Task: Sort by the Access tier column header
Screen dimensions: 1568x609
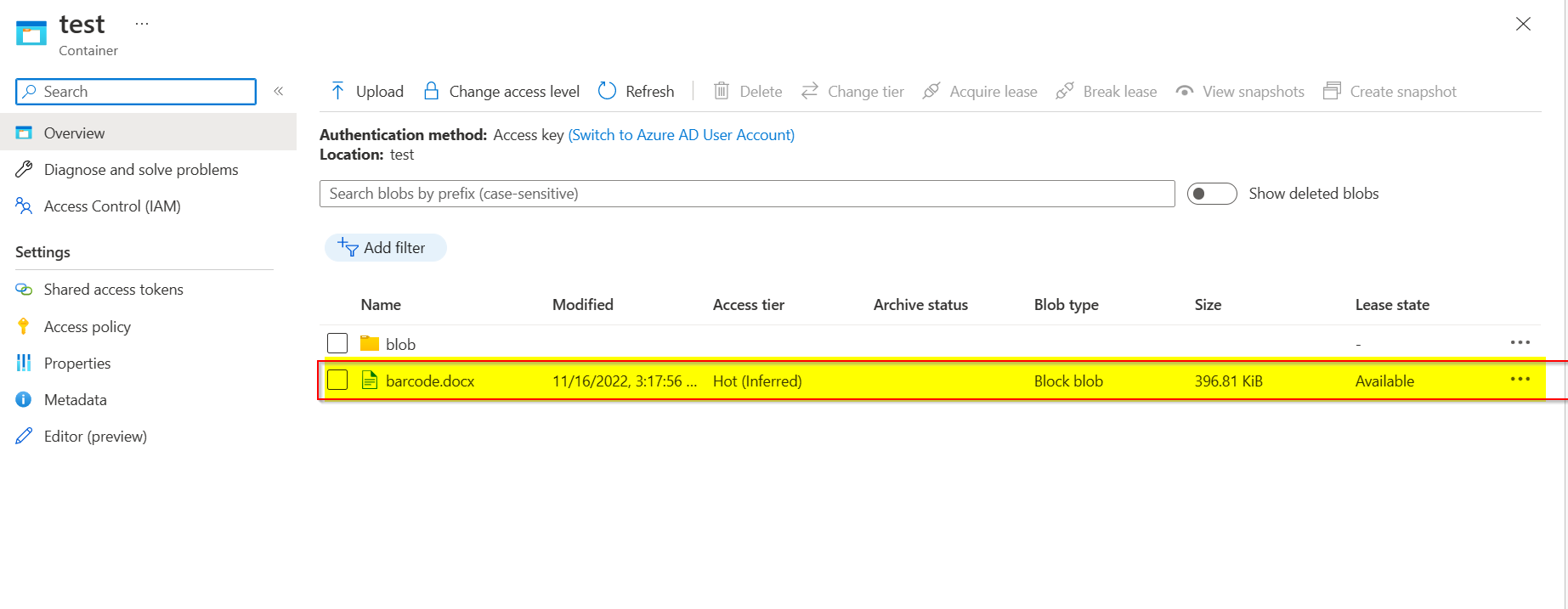Action: [749, 305]
